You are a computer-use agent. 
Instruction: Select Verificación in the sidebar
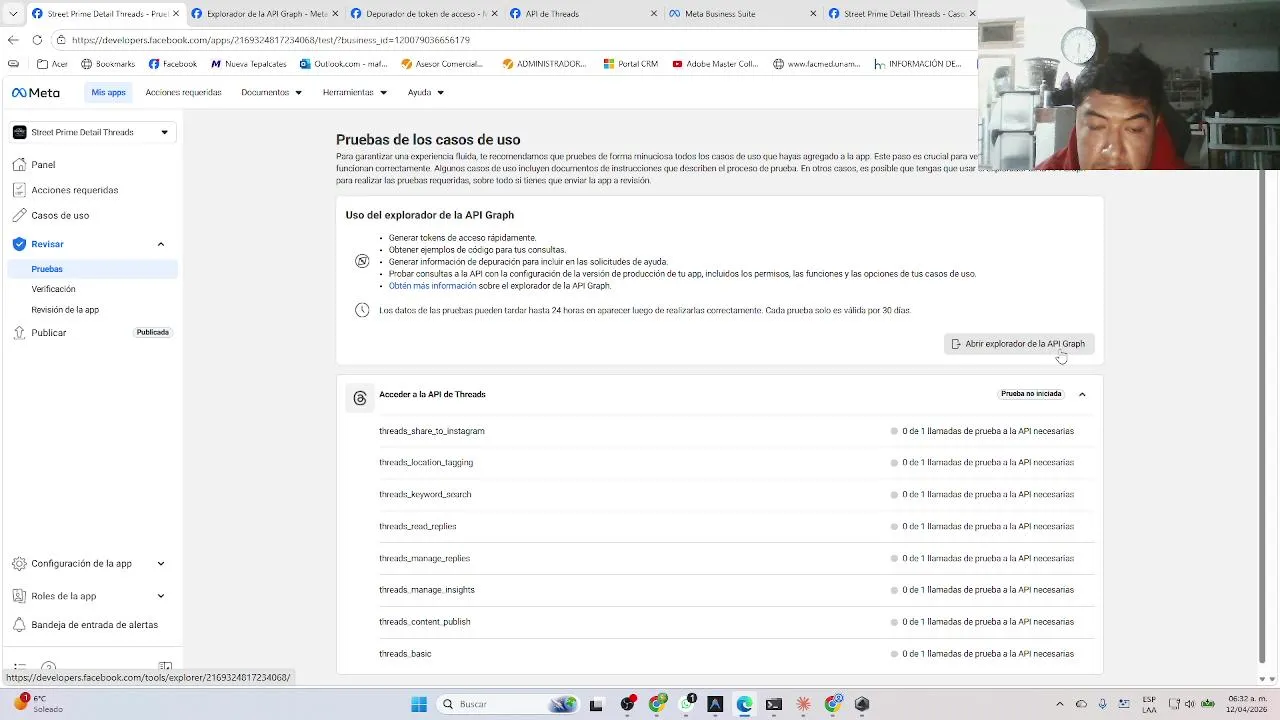click(53, 289)
